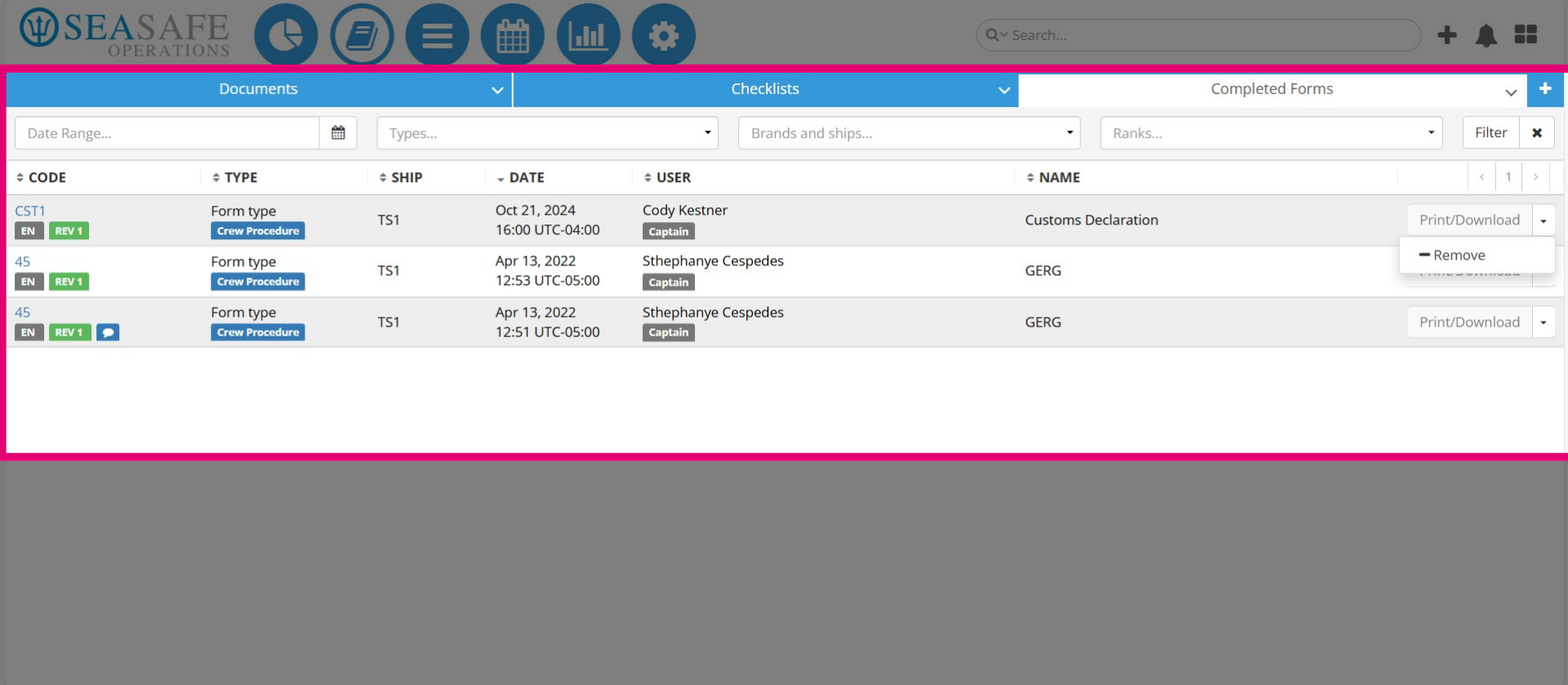This screenshot has width=1568, height=685.
Task: Open the CST1 form link
Action: [30, 211]
